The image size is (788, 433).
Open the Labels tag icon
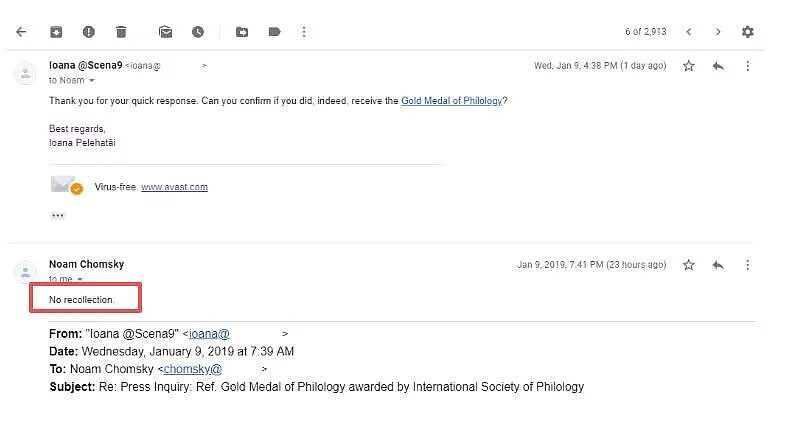(274, 32)
